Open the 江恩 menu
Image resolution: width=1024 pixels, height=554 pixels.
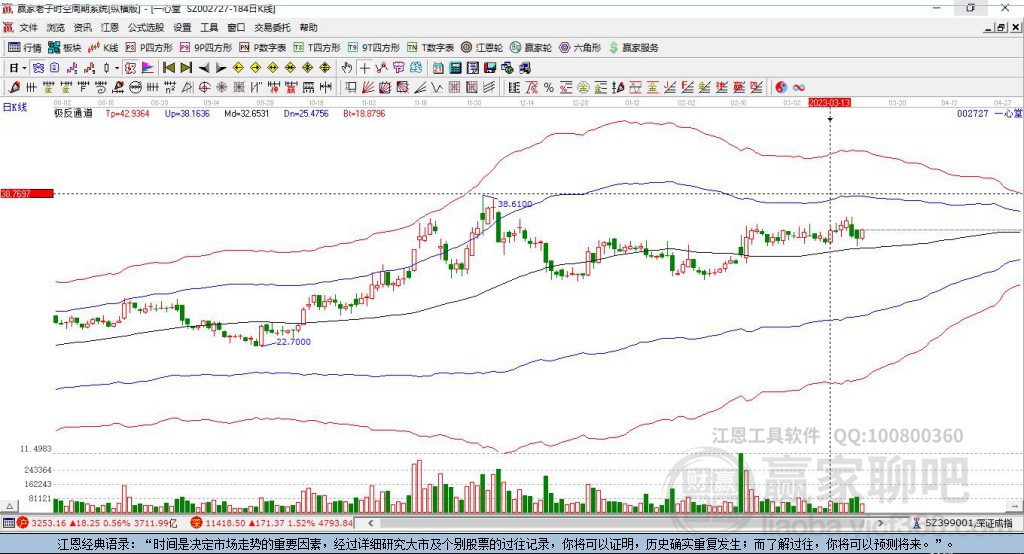click(x=110, y=27)
